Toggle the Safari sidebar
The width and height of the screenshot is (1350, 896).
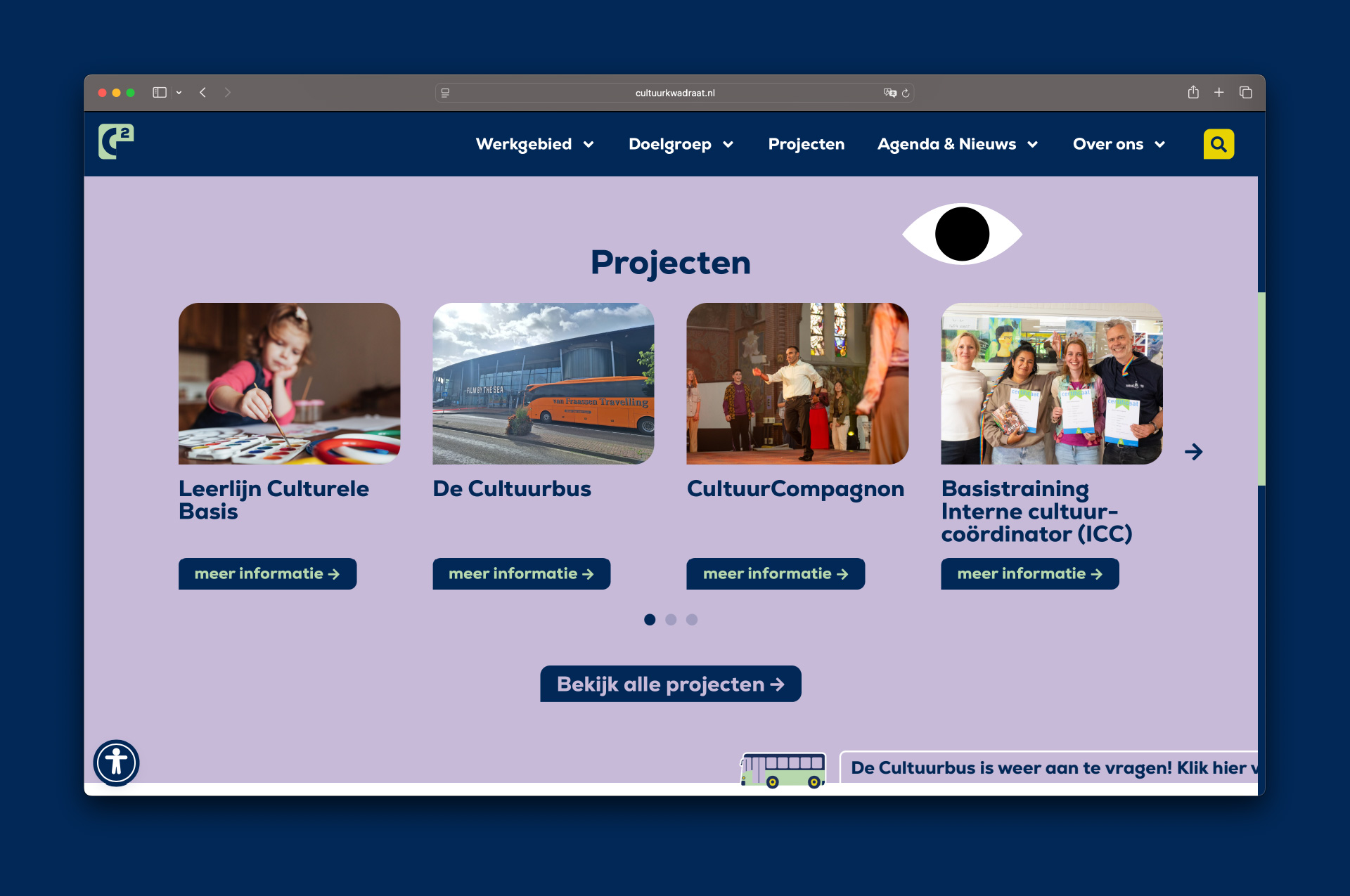(x=160, y=92)
